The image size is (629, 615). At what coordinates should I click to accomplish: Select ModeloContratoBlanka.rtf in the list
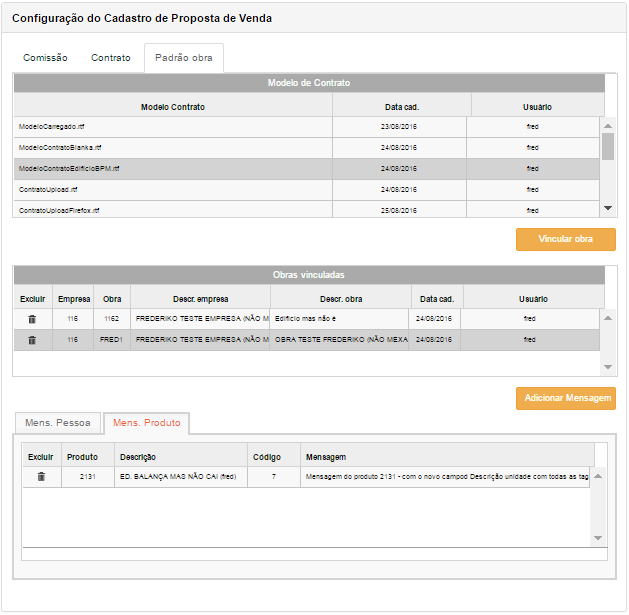(60, 147)
